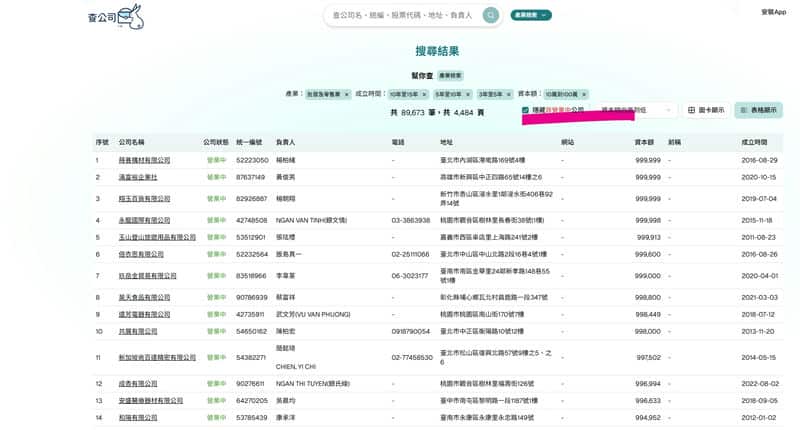Click the 地址 column header
800x430 pixels.
click(446, 142)
